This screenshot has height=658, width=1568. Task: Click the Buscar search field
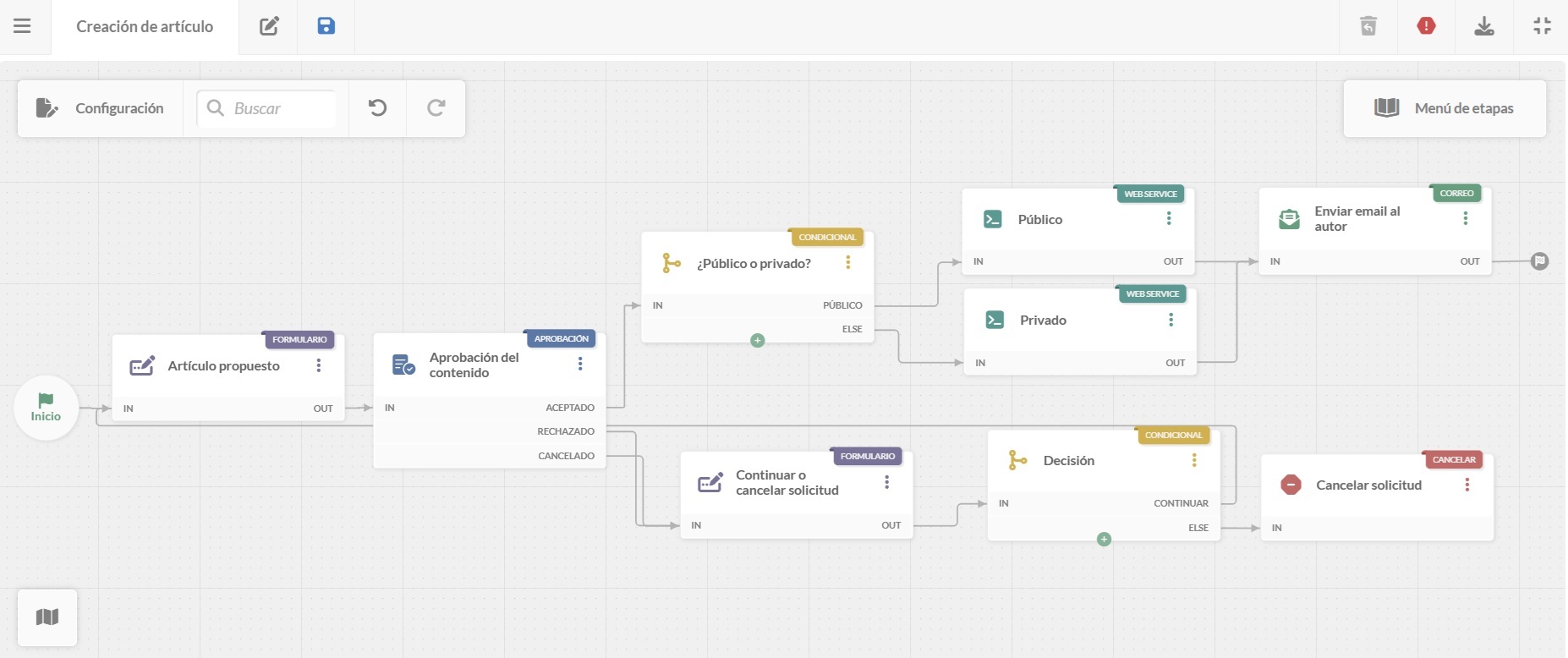tap(267, 108)
